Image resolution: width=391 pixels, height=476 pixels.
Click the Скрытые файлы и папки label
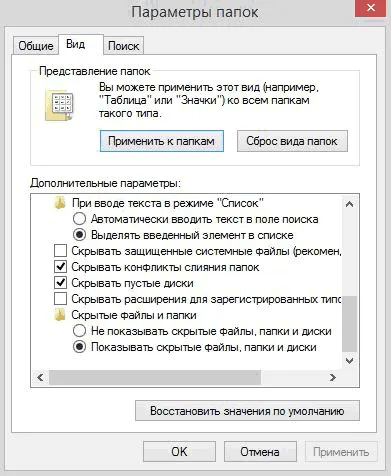click(x=134, y=315)
